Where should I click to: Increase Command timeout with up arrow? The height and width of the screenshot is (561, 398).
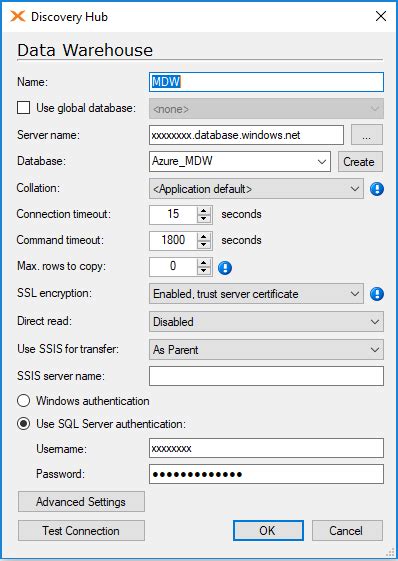click(x=204, y=236)
